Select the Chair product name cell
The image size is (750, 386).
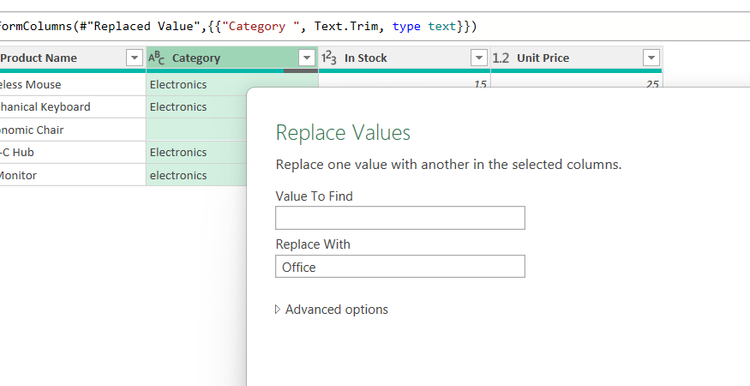tap(73, 130)
